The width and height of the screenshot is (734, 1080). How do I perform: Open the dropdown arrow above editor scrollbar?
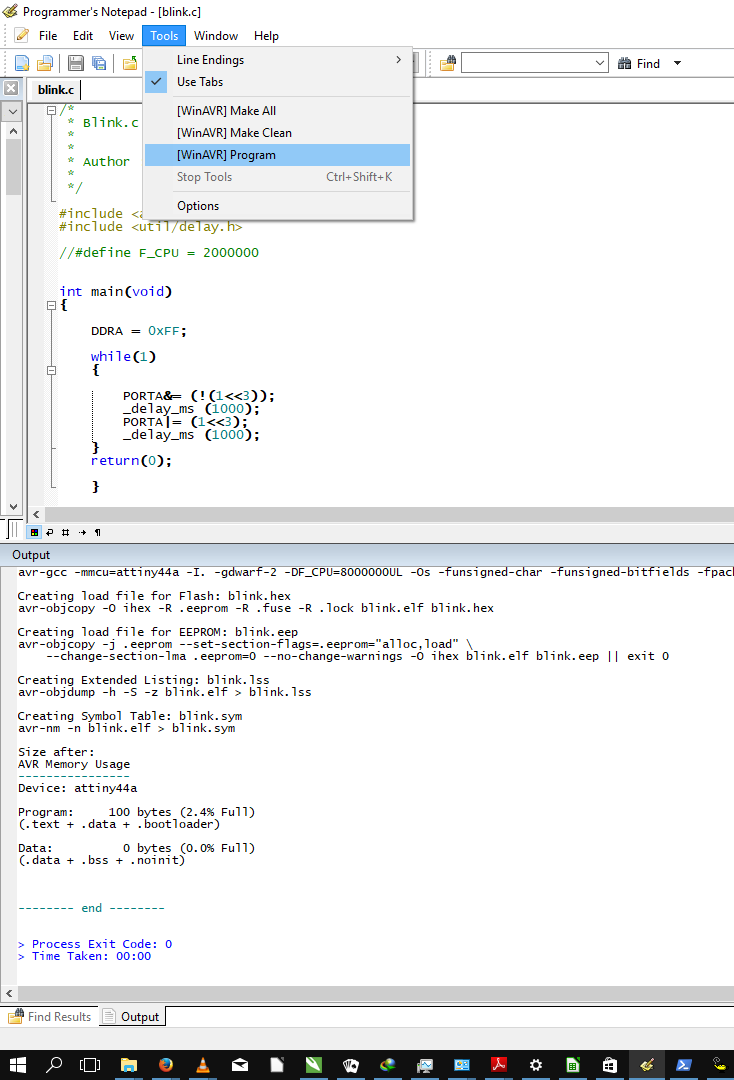12,112
